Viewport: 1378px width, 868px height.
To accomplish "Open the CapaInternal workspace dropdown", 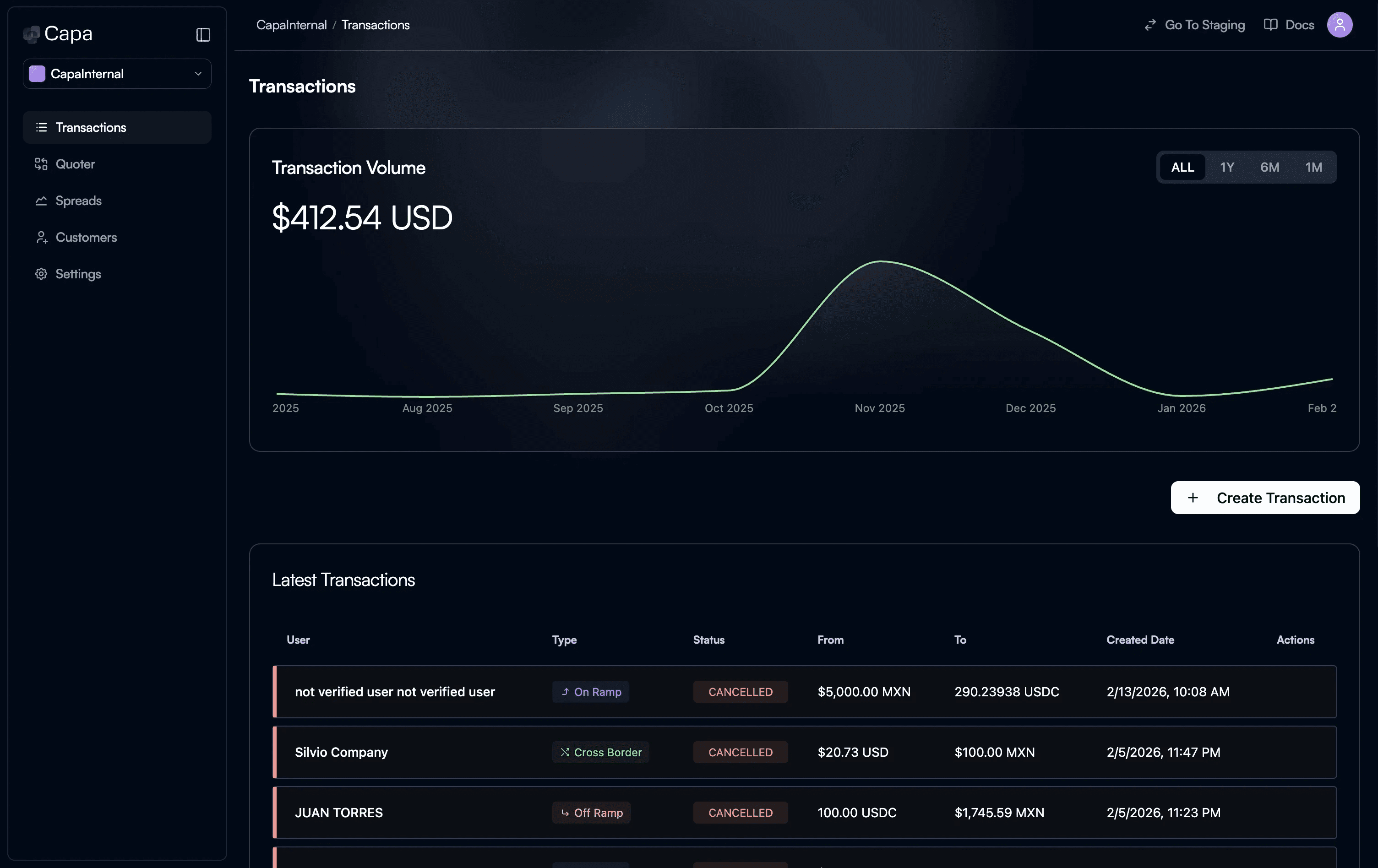I will tap(117, 74).
